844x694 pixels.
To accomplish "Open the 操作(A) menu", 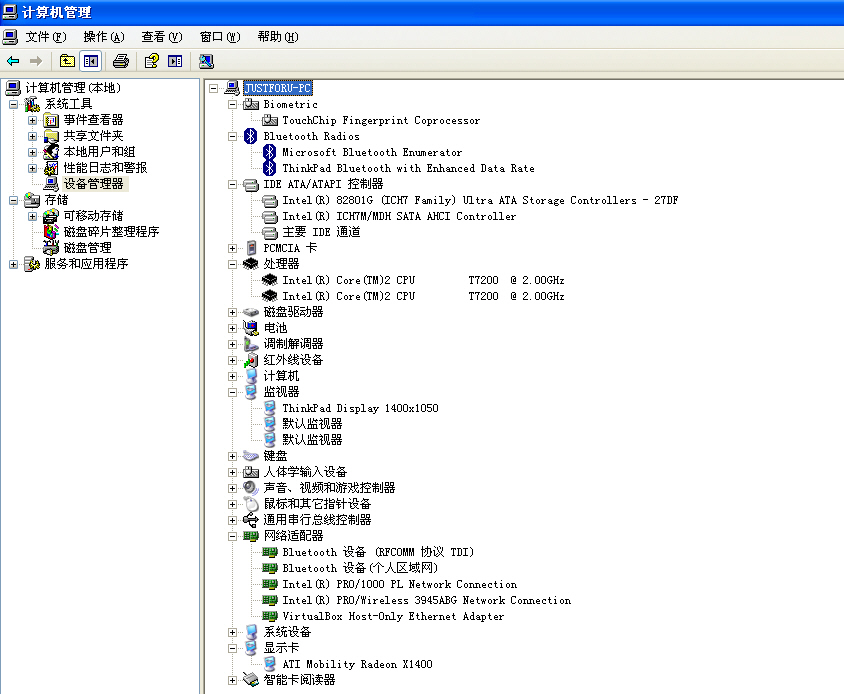I will 104,37.
